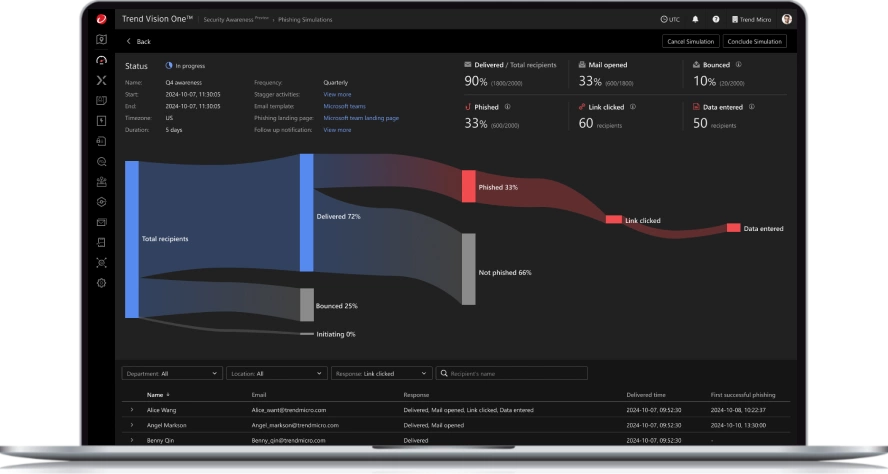The height and width of the screenshot is (474, 888).
Task: Click the 2024-10-08, 10:22:37 phishing time
Action: point(738,410)
